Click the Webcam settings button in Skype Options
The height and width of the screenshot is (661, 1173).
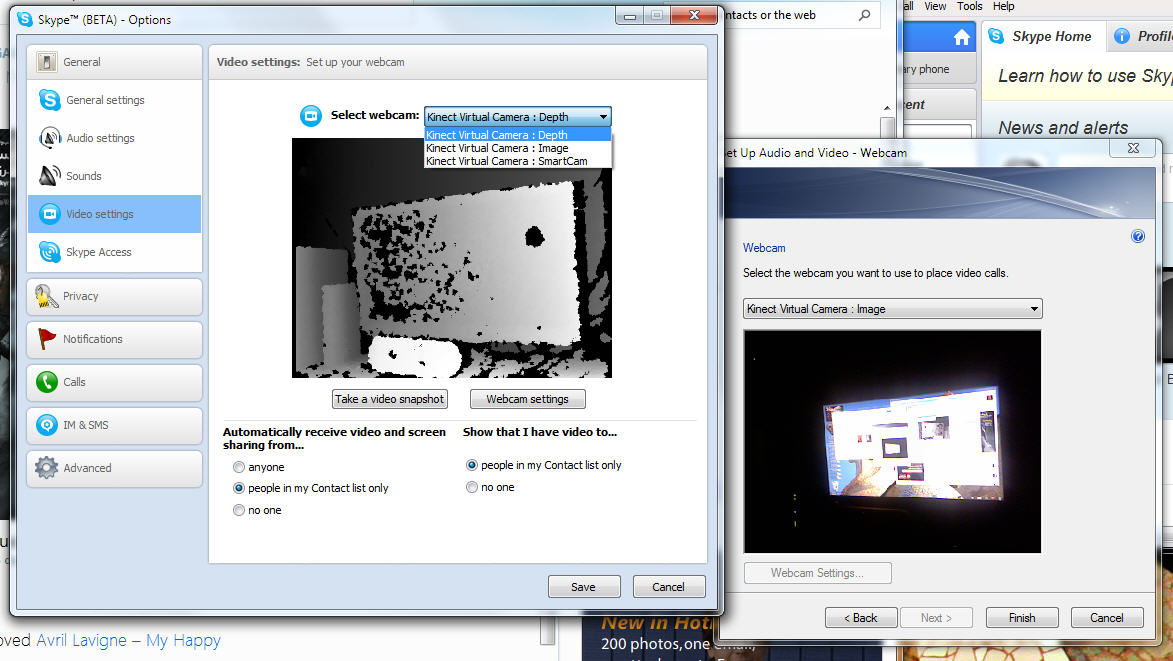pyautogui.click(x=527, y=399)
